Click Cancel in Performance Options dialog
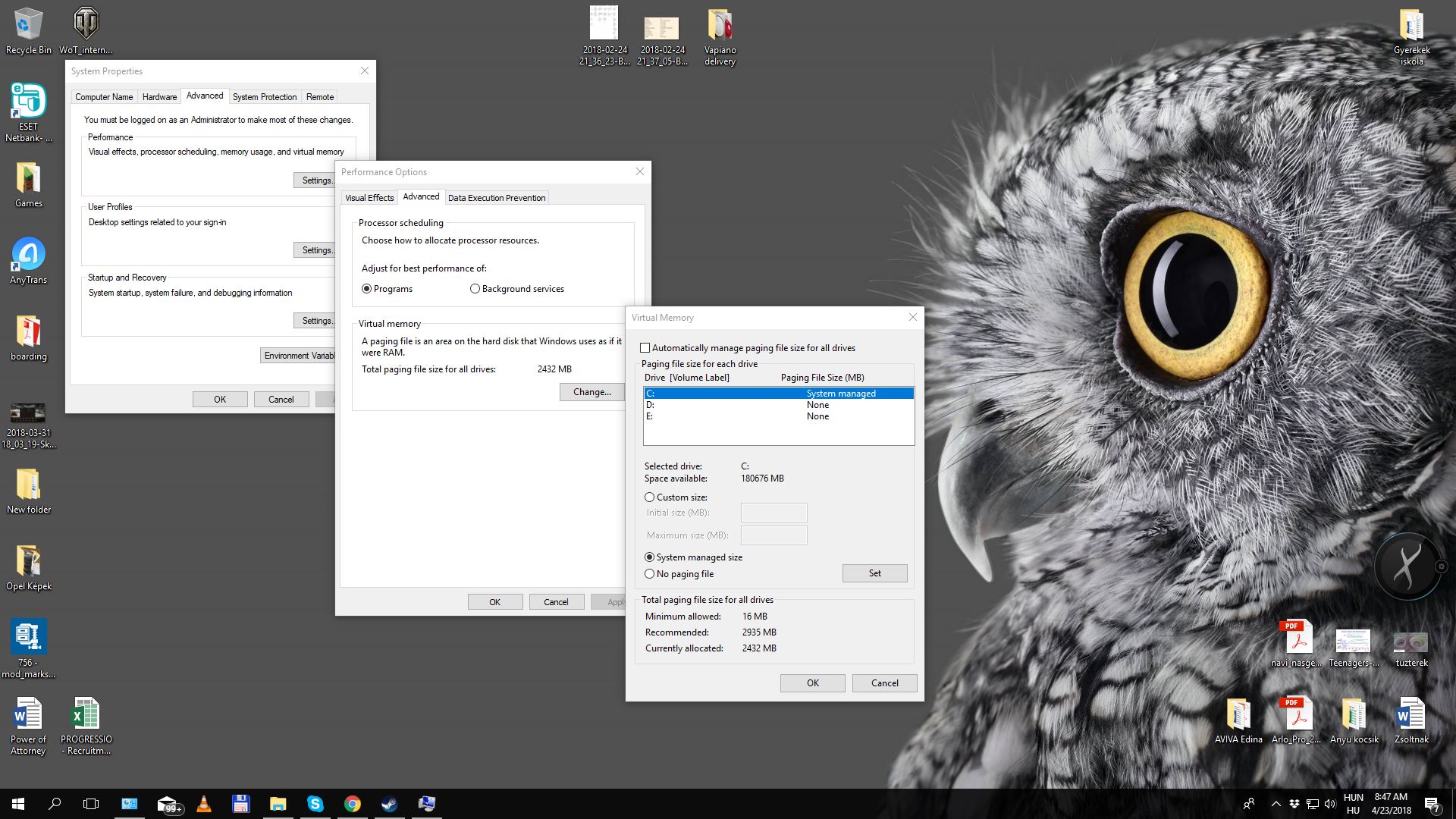The width and height of the screenshot is (1456, 819). [556, 602]
